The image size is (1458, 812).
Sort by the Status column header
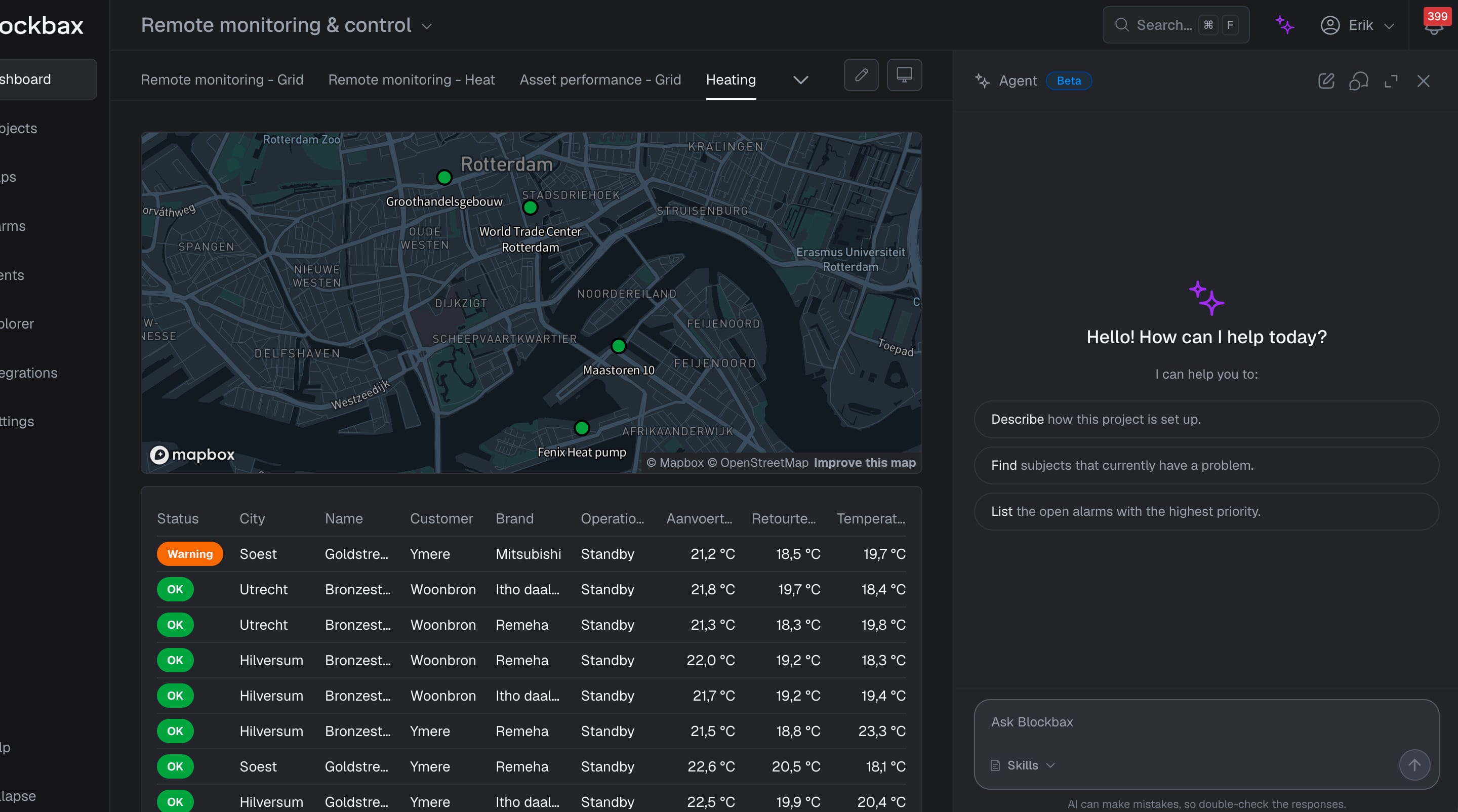tap(178, 518)
